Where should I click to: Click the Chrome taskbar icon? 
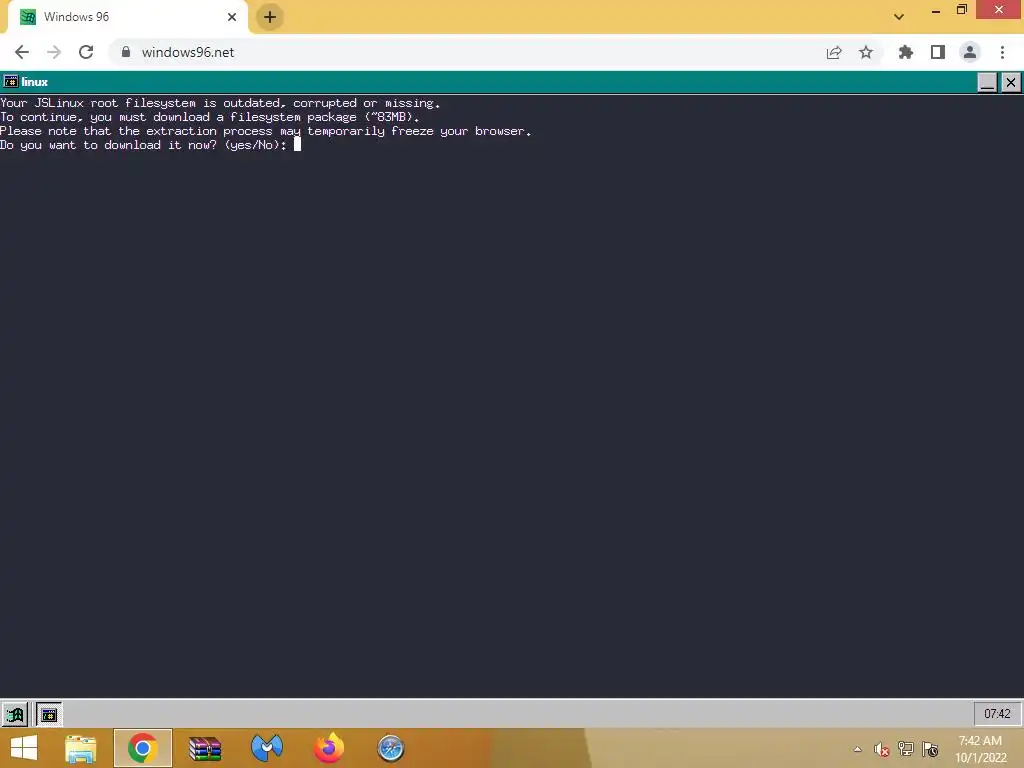(142, 748)
